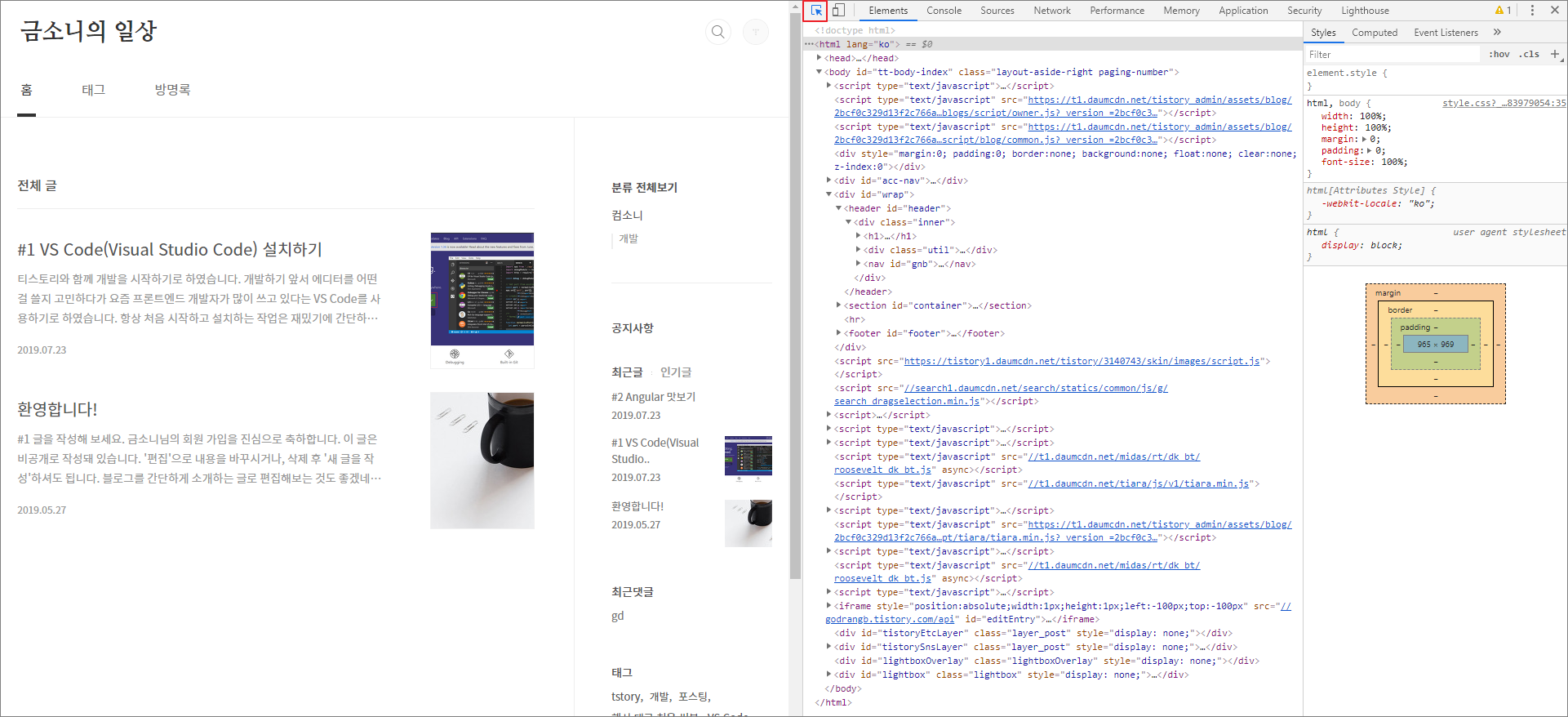The image size is (1568, 717).
Task: Click the VS Code post thumbnail image
Action: 482,301
